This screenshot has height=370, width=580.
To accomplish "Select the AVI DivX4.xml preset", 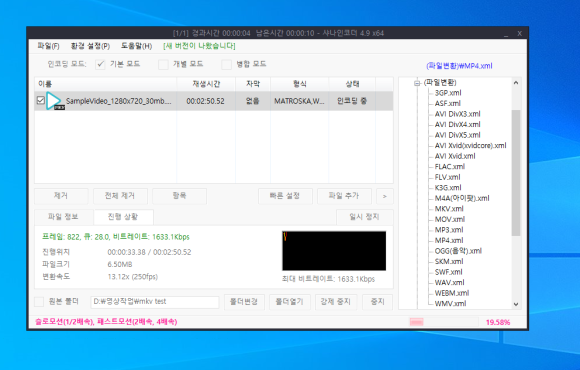I will coord(458,125).
